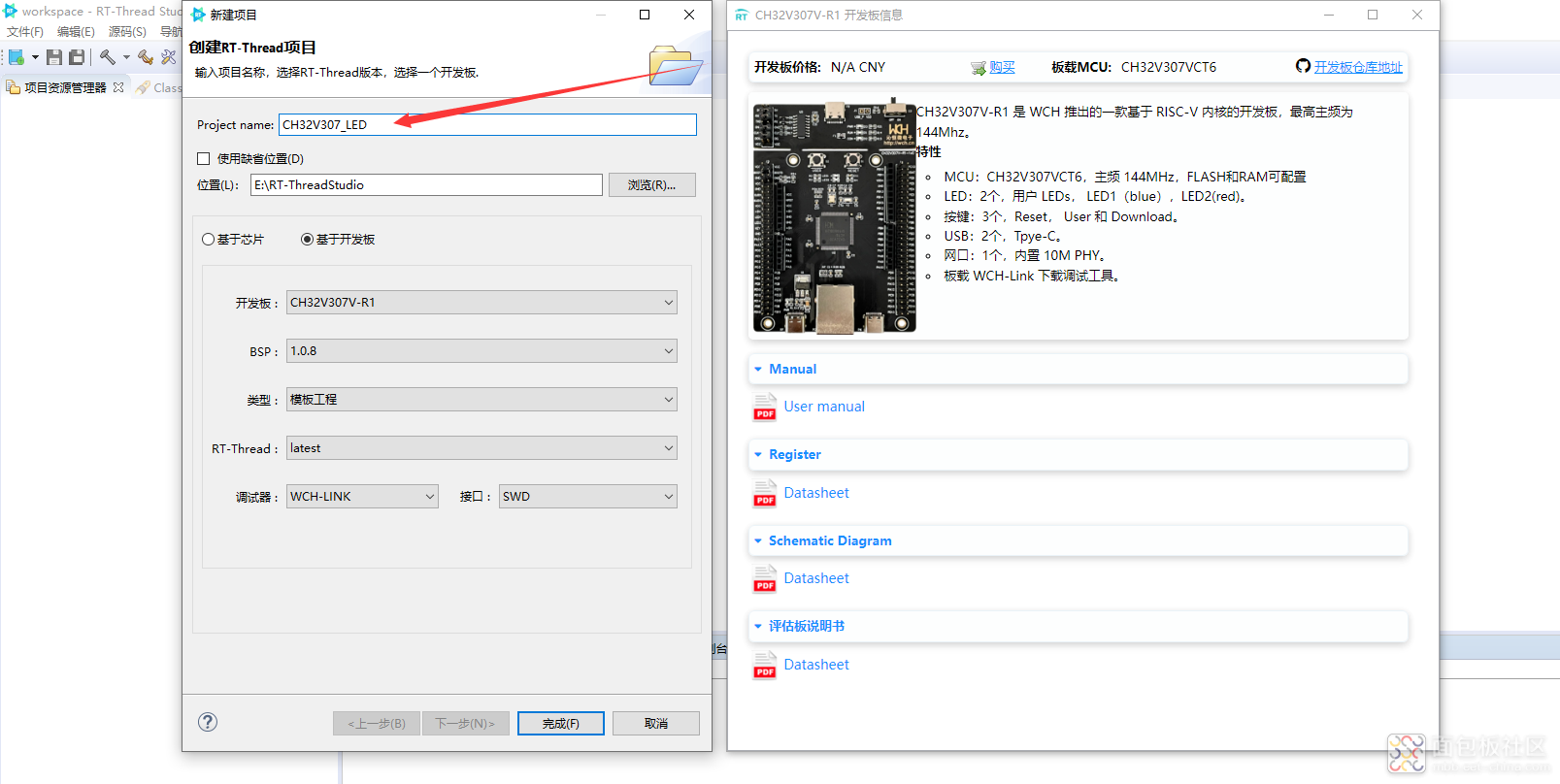
Task: Click the RT-Thread Studio logo in main title bar
Action: 11,11
